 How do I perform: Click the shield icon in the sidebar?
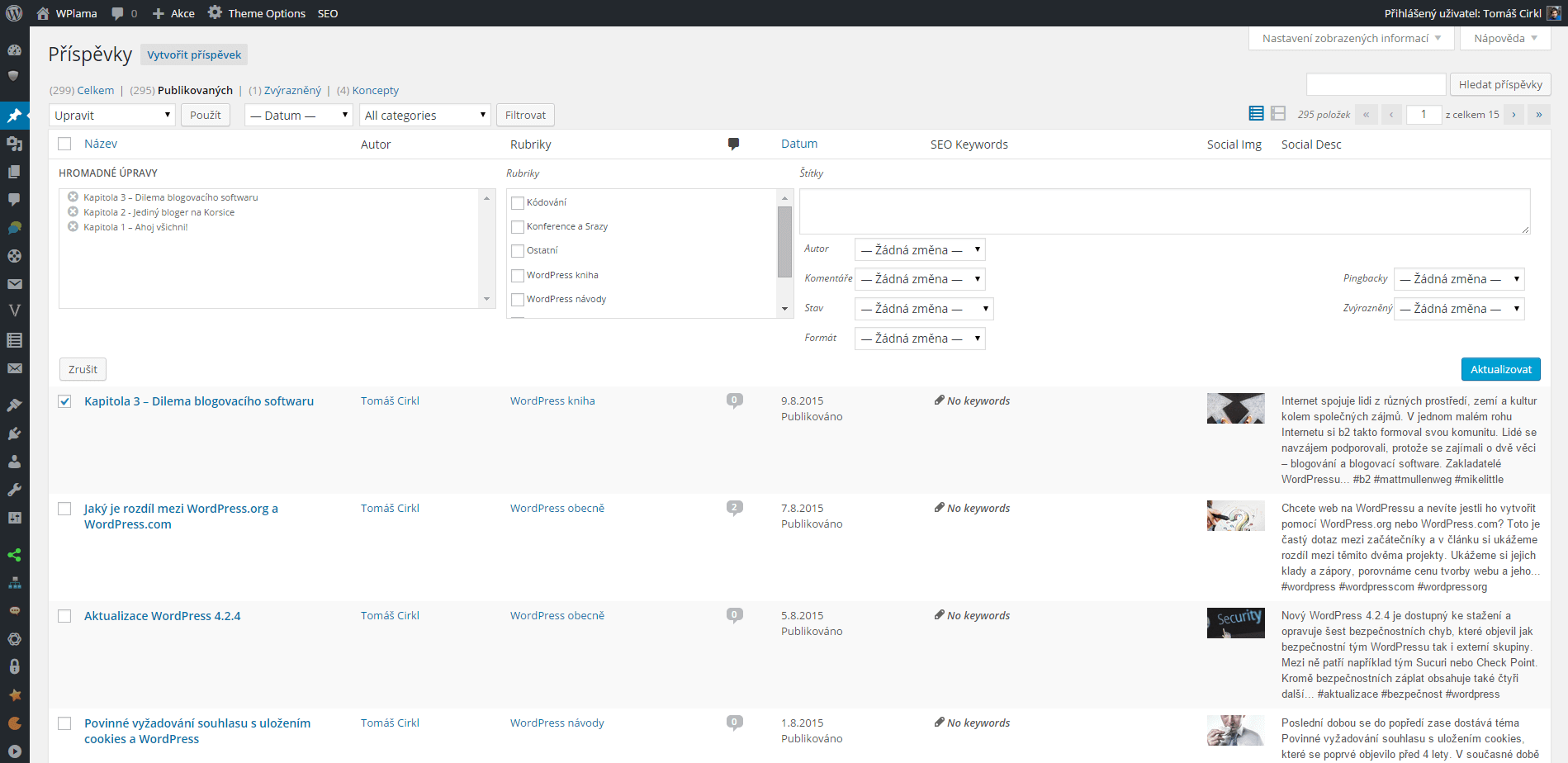[14, 76]
